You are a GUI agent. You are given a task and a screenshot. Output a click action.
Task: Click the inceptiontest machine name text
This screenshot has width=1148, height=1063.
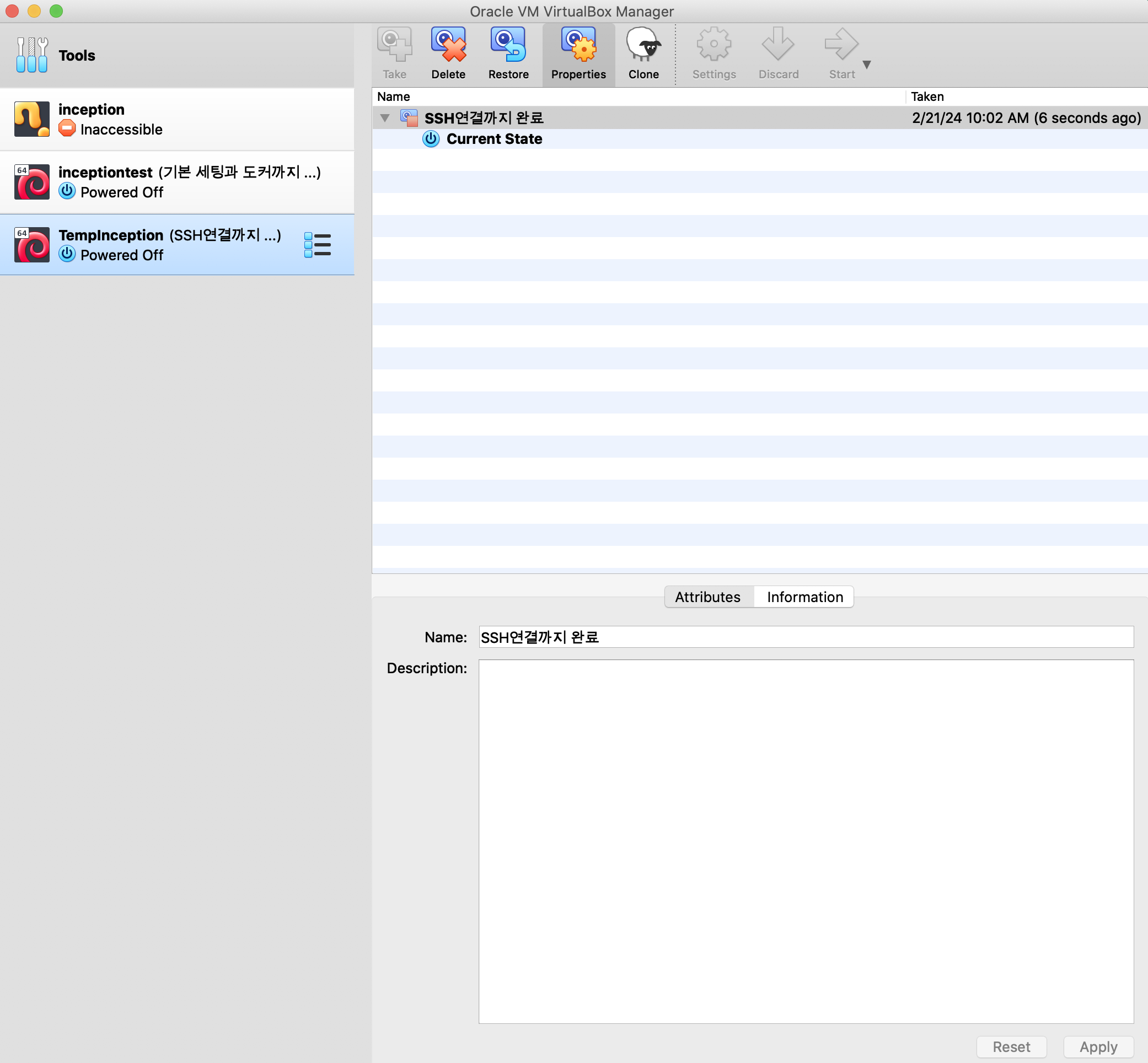[105, 172]
